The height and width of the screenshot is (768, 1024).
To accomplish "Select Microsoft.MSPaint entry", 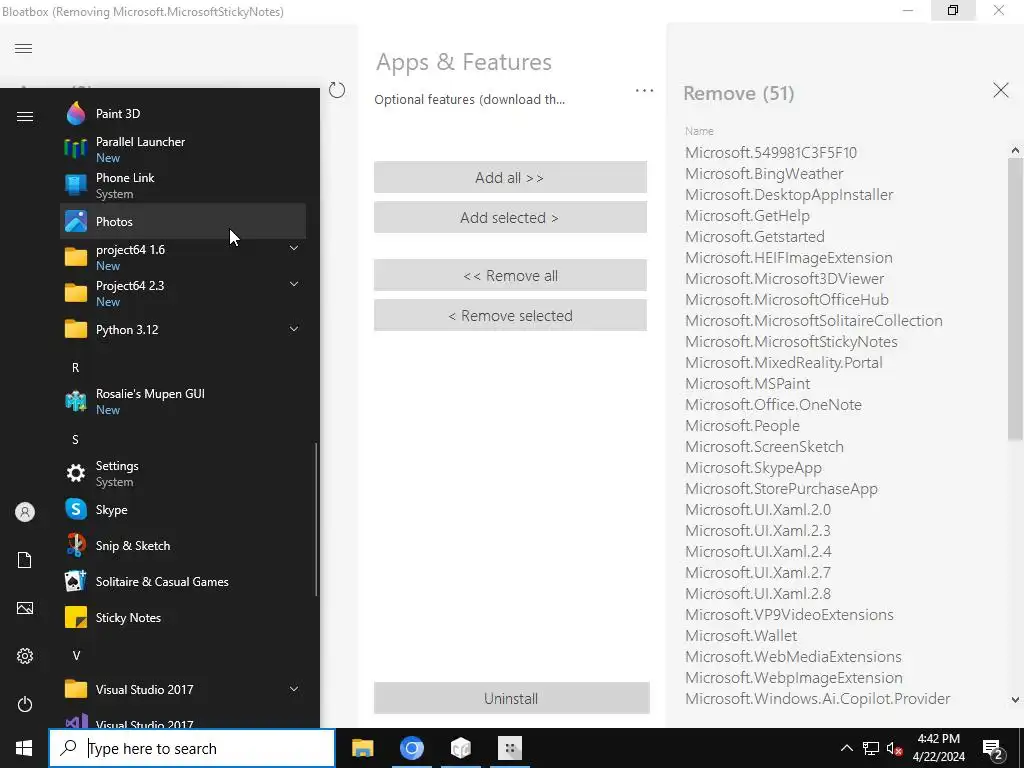I will point(747,383).
